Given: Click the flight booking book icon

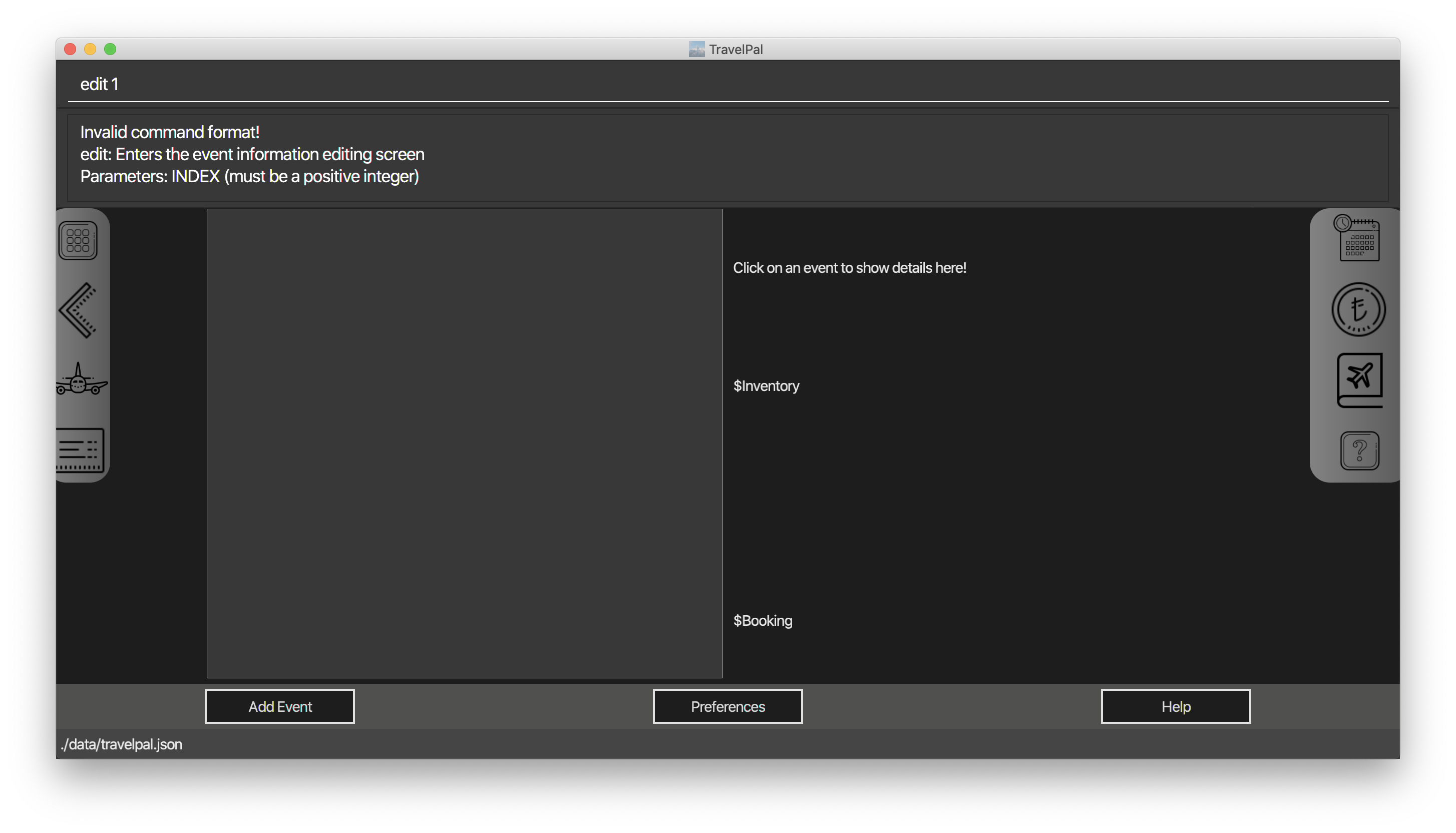Looking at the screenshot, I should 1359,380.
